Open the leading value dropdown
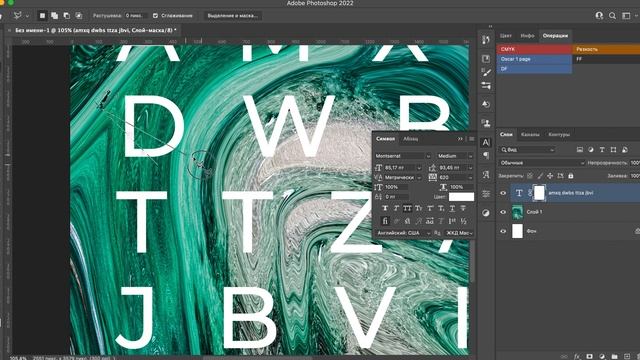The height and width of the screenshot is (360, 640). (470, 168)
